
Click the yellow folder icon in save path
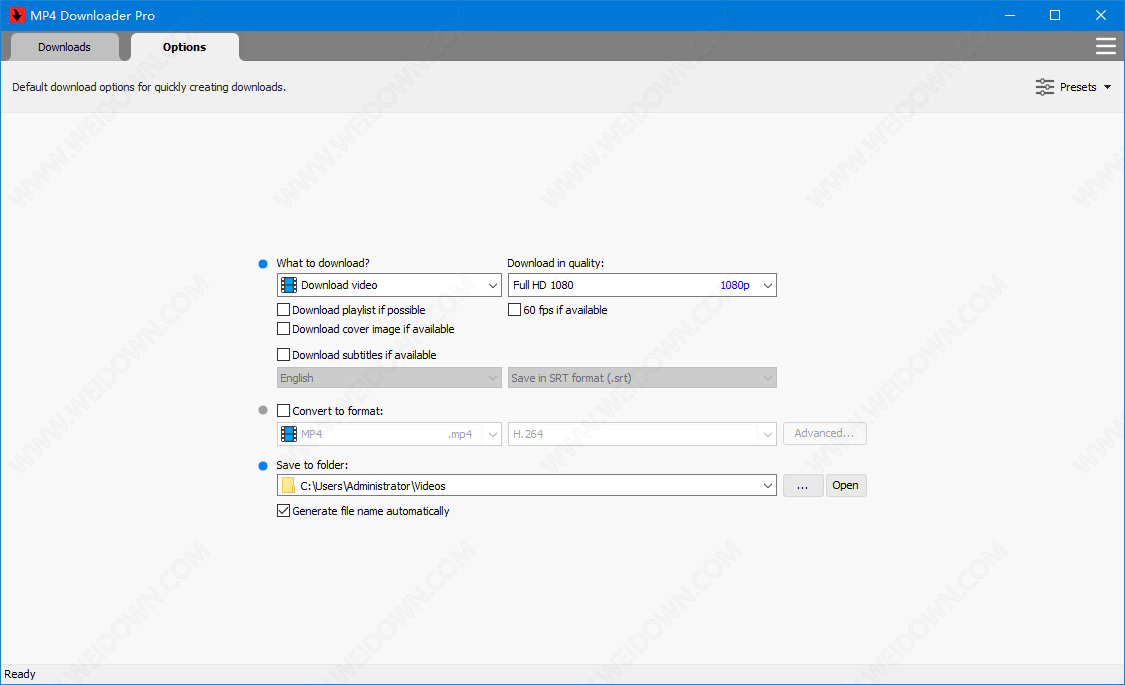pyautogui.click(x=288, y=486)
